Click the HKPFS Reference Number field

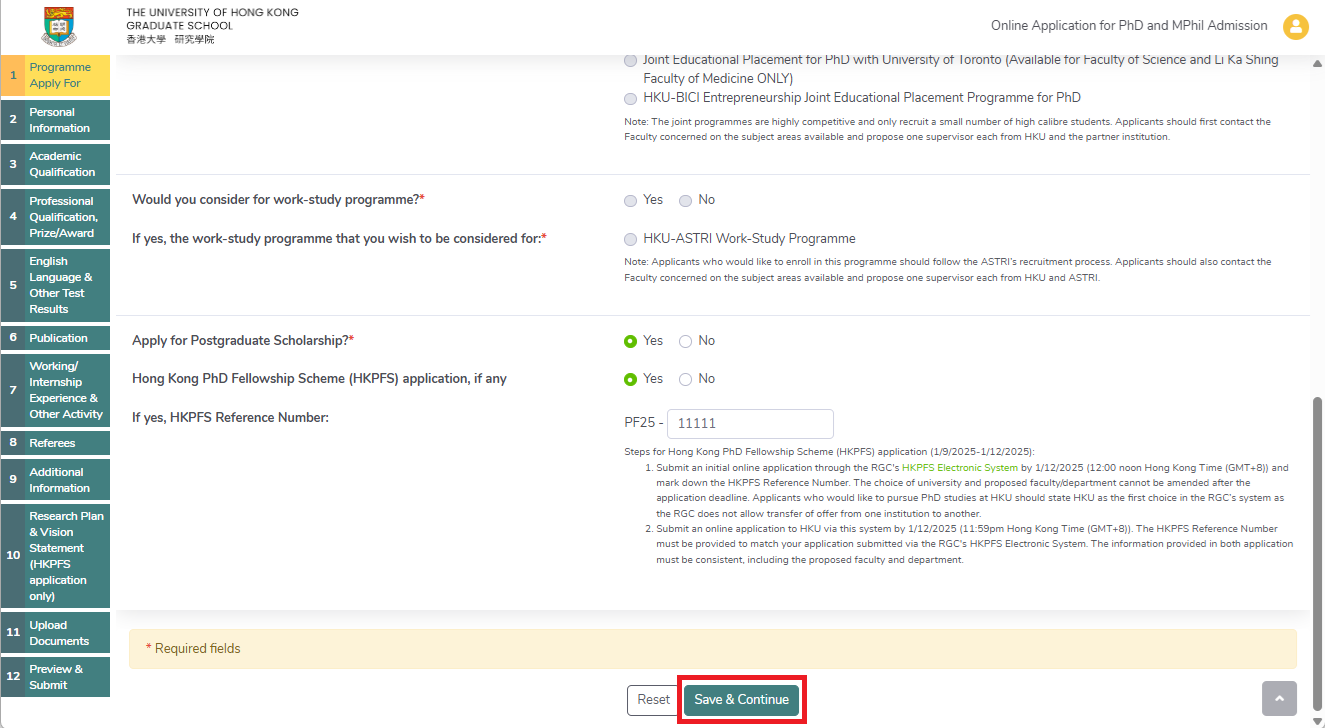[749, 424]
